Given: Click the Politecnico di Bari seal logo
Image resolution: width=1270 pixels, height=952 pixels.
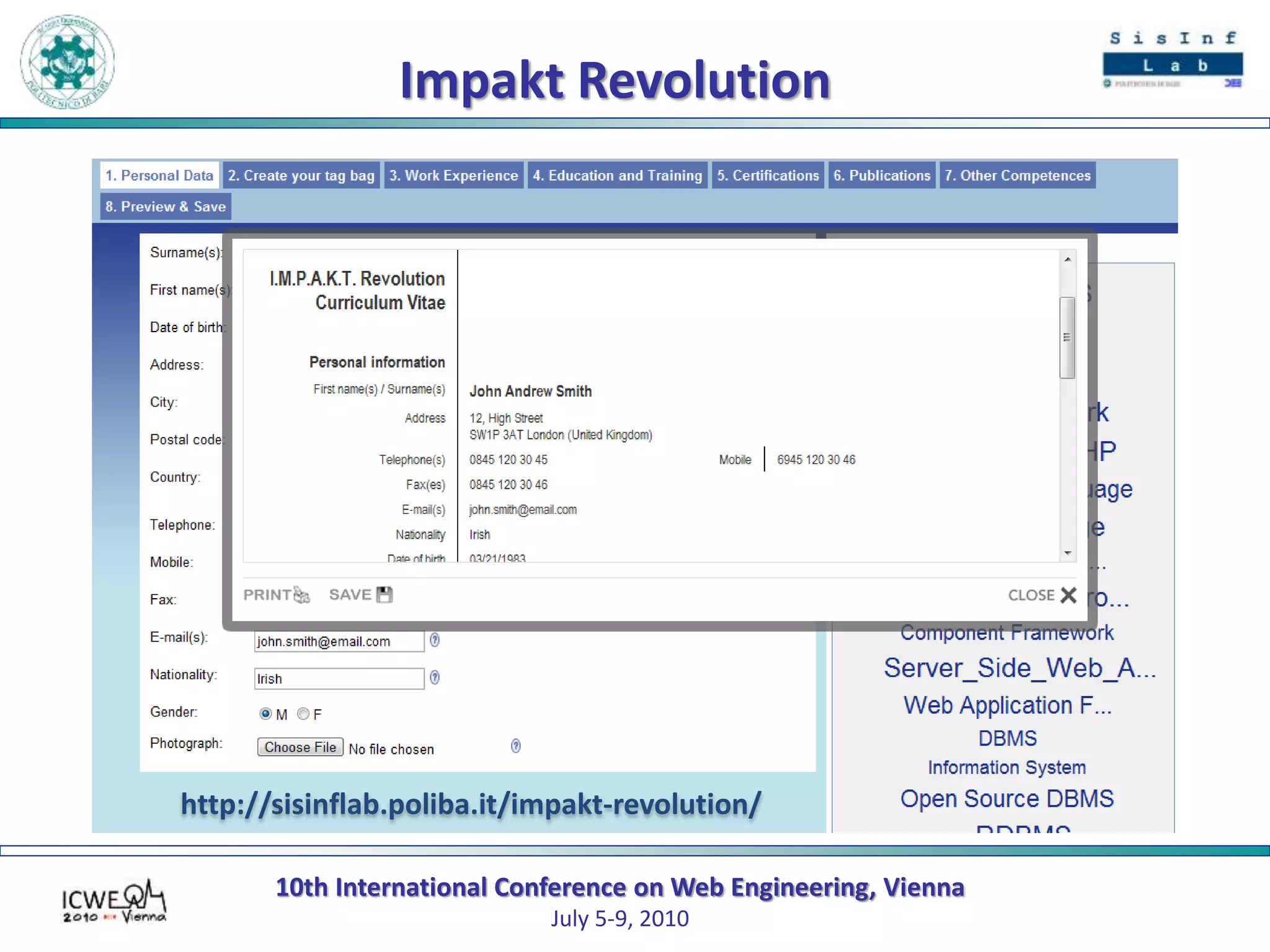Looking at the screenshot, I should (67, 61).
